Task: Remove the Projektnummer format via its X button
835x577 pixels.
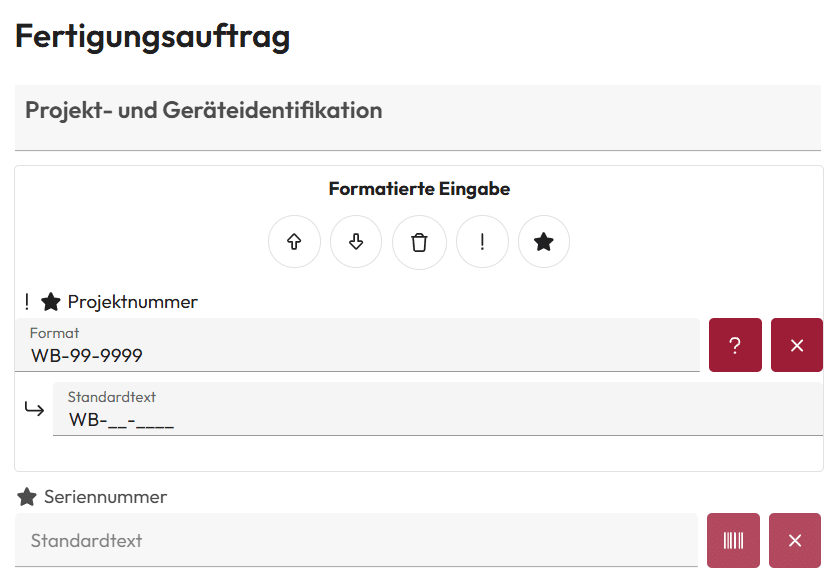Action: click(x=796, y=344)
